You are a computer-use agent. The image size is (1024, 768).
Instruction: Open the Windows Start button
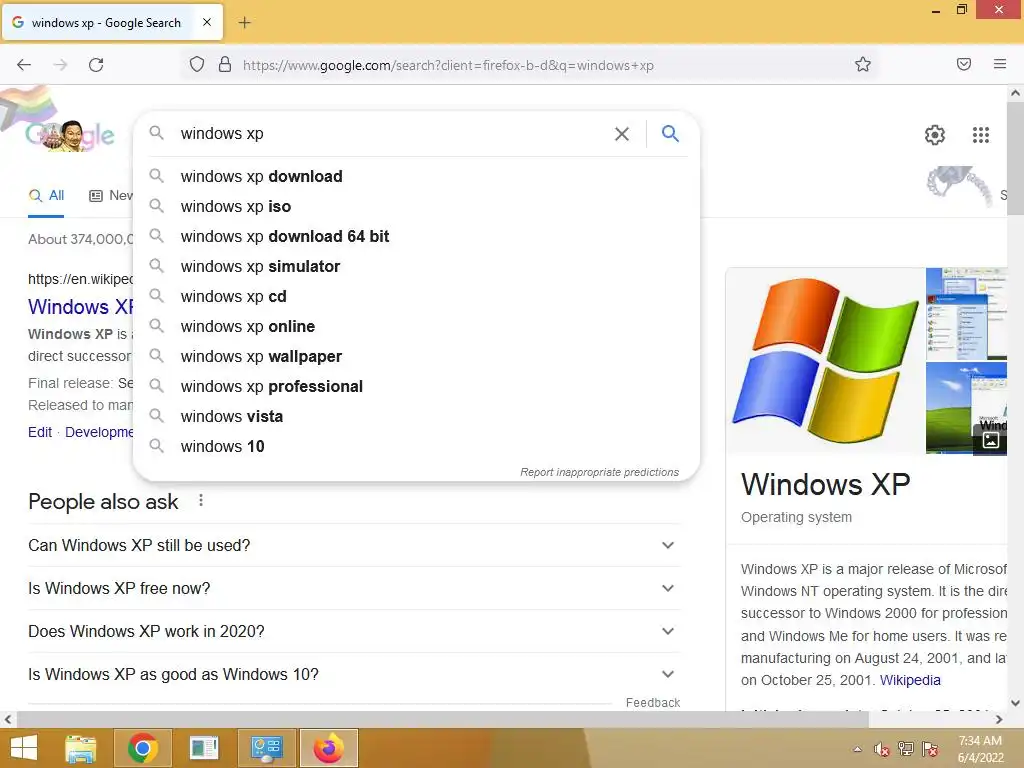tap(24, 748)
